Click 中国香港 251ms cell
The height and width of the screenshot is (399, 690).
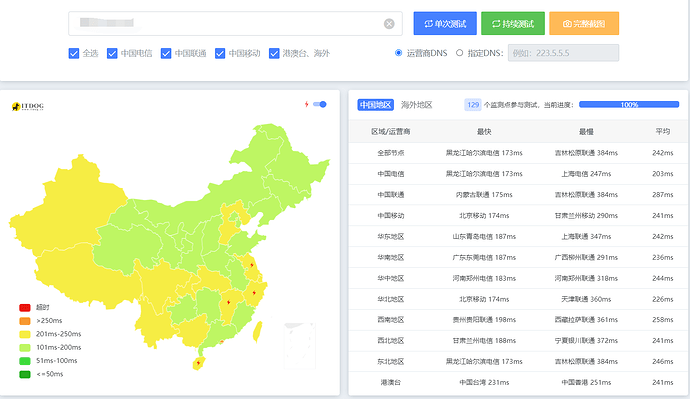(586, 382)
